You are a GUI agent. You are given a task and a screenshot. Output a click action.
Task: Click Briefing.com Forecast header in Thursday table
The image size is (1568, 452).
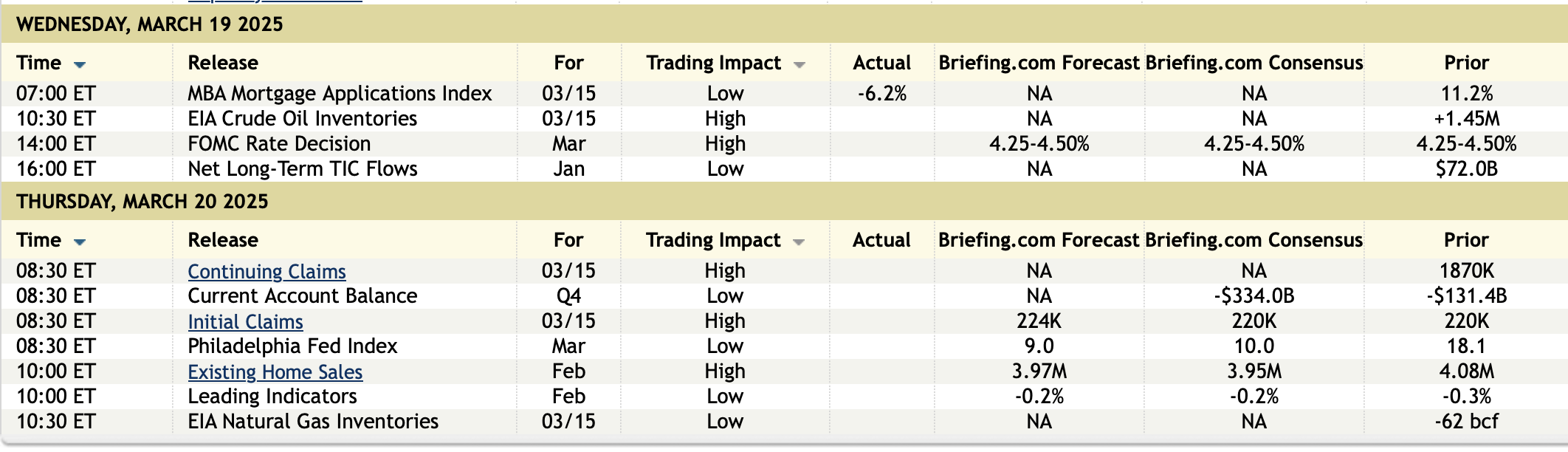click(x=1039, y=240)
